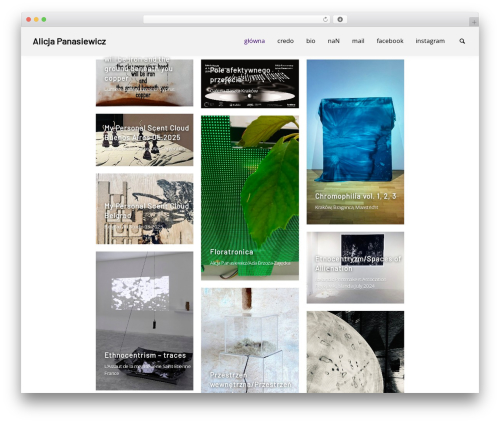Viewport: 500px width, 423px height.
Task: Open the Przestrzeń wewnętrzna project tile
Action: tap(250, 340)
